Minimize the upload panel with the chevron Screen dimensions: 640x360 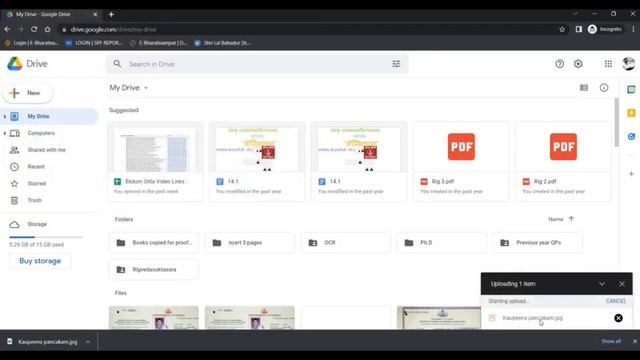602,284
